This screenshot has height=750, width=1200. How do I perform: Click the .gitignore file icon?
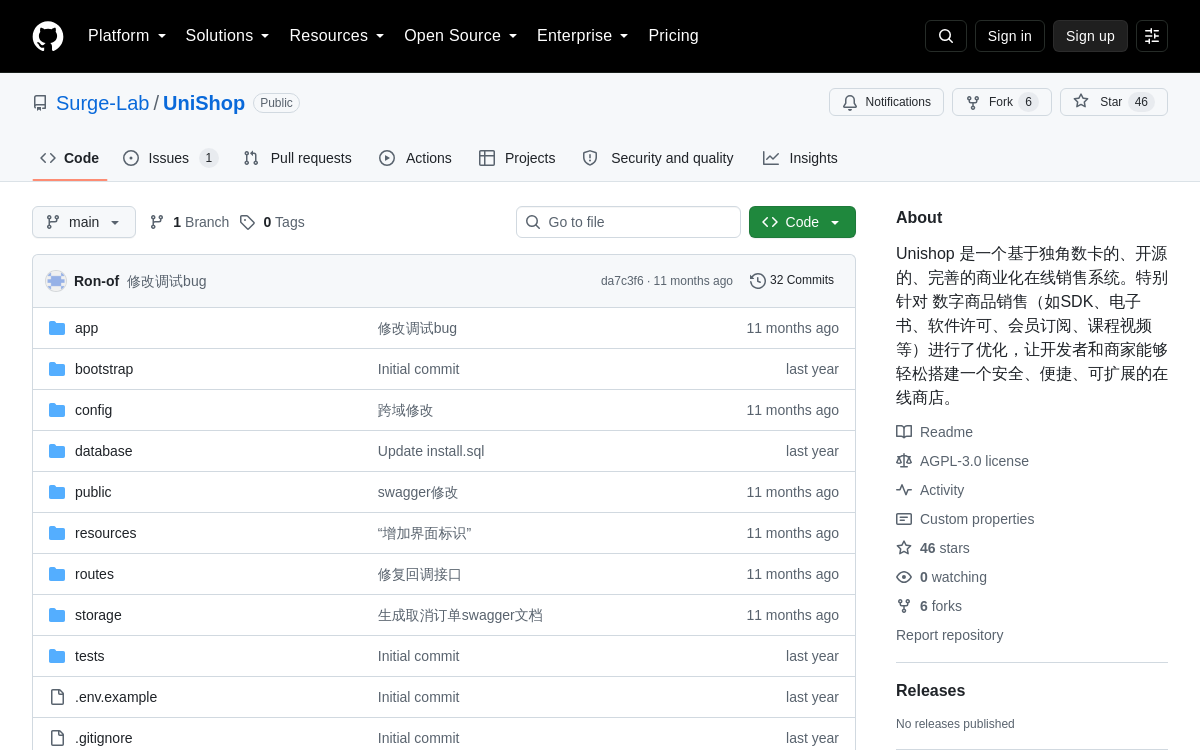click(57, 738)
